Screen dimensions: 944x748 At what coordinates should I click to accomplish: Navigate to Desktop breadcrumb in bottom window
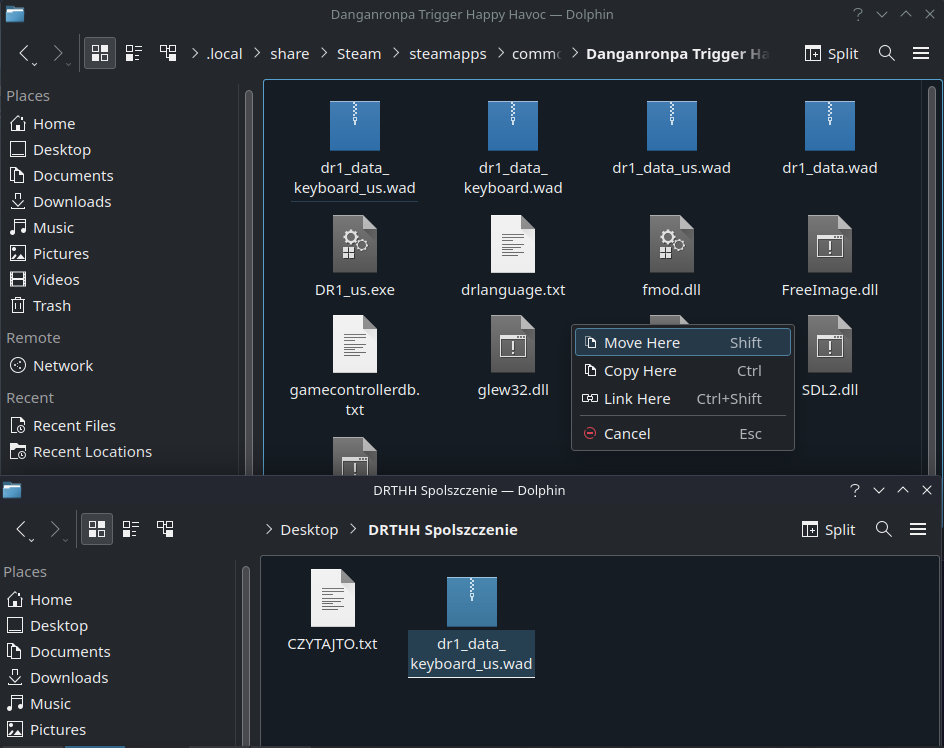309,529
